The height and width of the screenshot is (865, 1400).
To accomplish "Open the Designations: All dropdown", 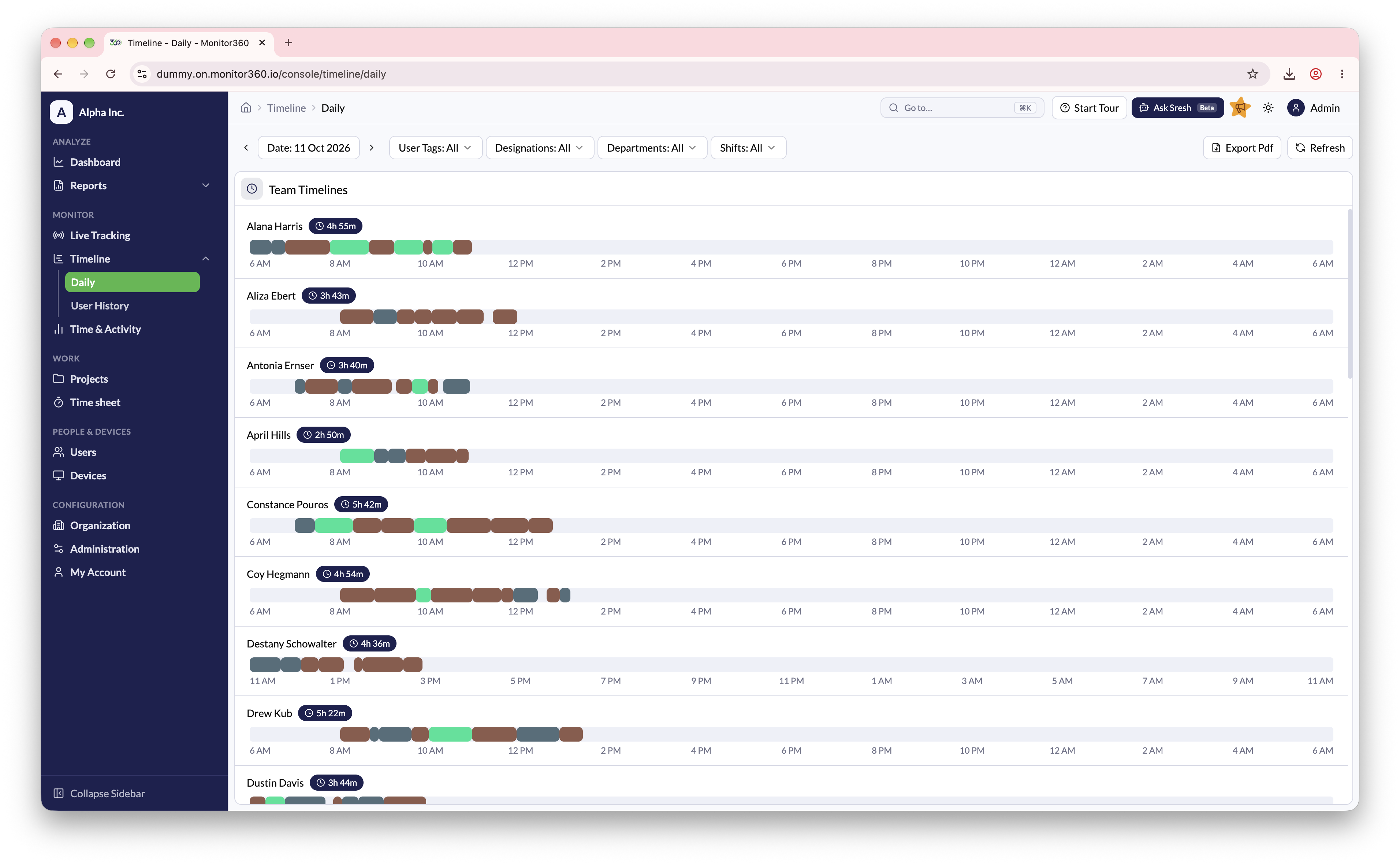I will pyautogui.click(x=539, y=148).
